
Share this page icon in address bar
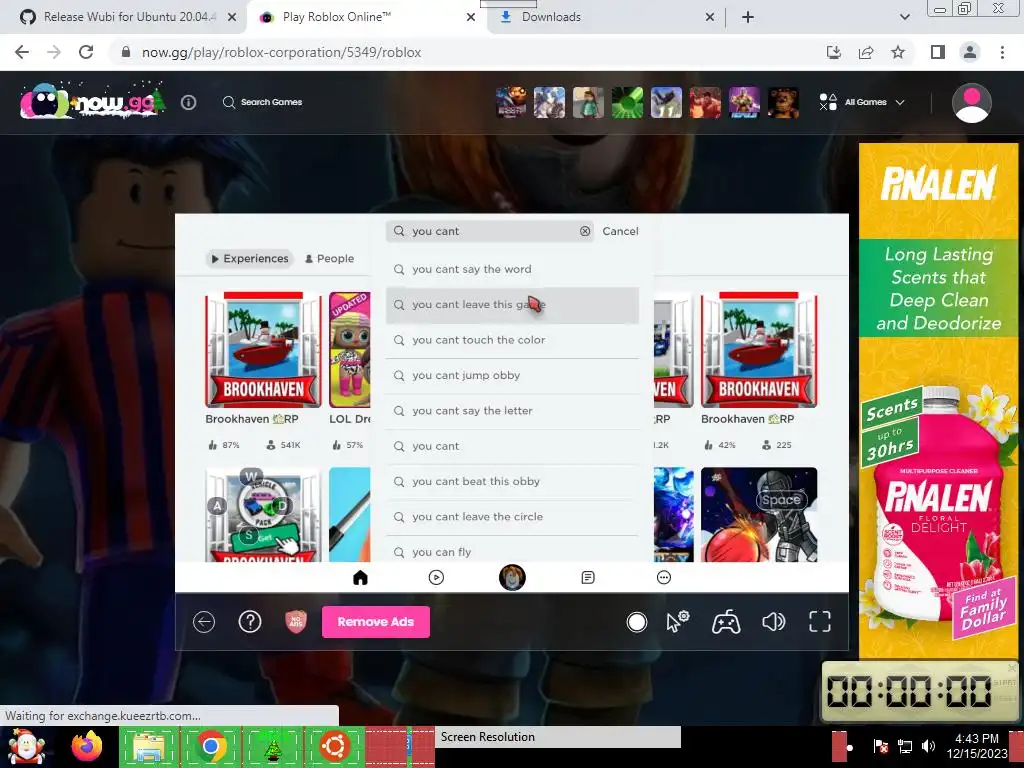(x=866, y=52)
